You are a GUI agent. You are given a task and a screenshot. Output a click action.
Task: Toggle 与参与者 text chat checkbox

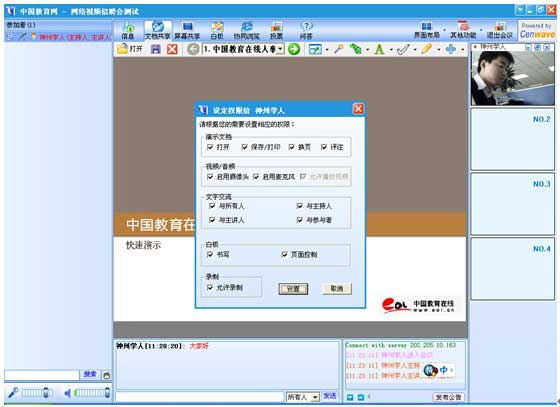click(300, 220)
